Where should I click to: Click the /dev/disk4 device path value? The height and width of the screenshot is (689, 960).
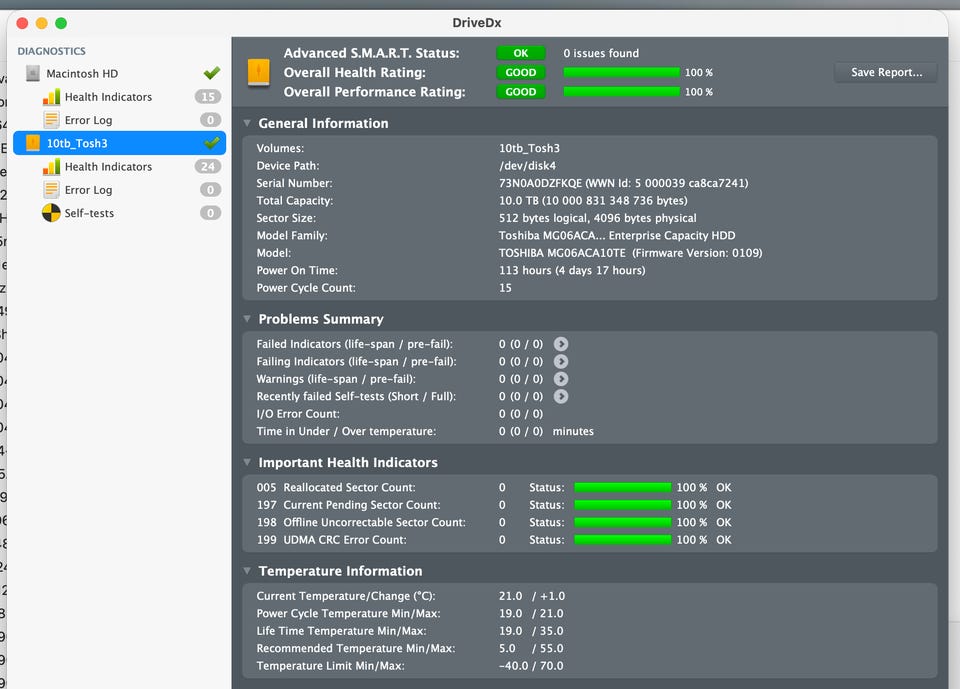(527, 165)
